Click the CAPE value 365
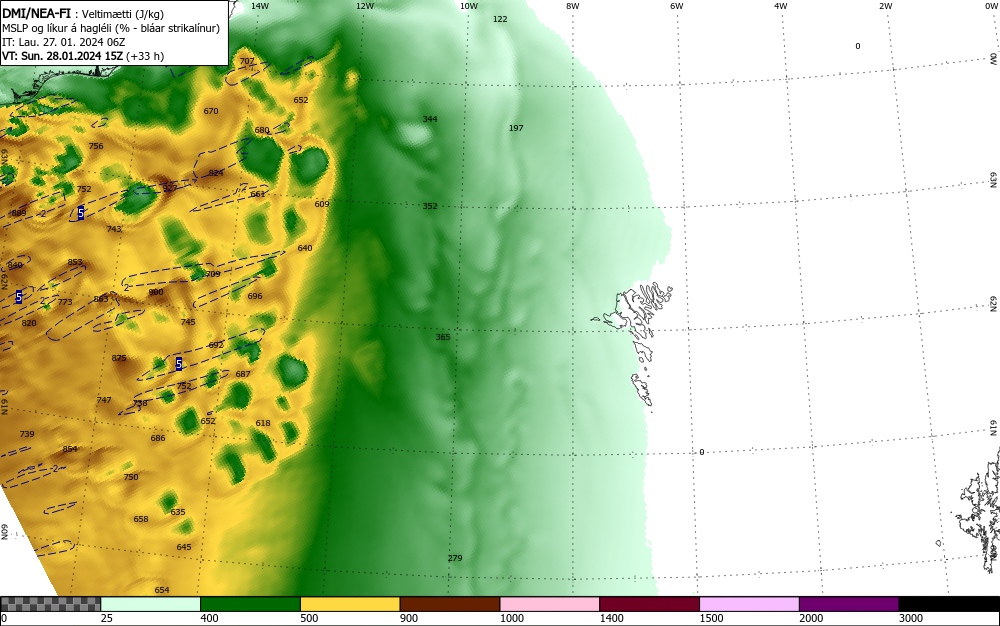The height and width of the screenshot is (626, 1000). pos(443,337)
